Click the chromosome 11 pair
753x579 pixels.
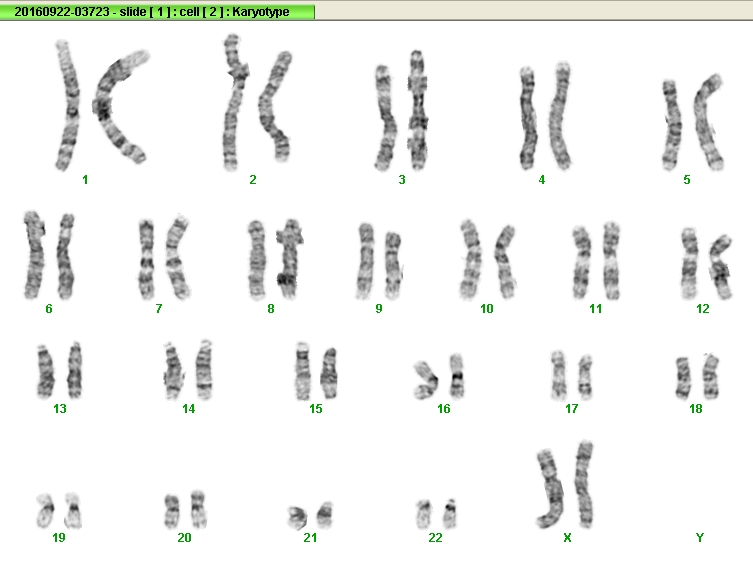[596, 261]
